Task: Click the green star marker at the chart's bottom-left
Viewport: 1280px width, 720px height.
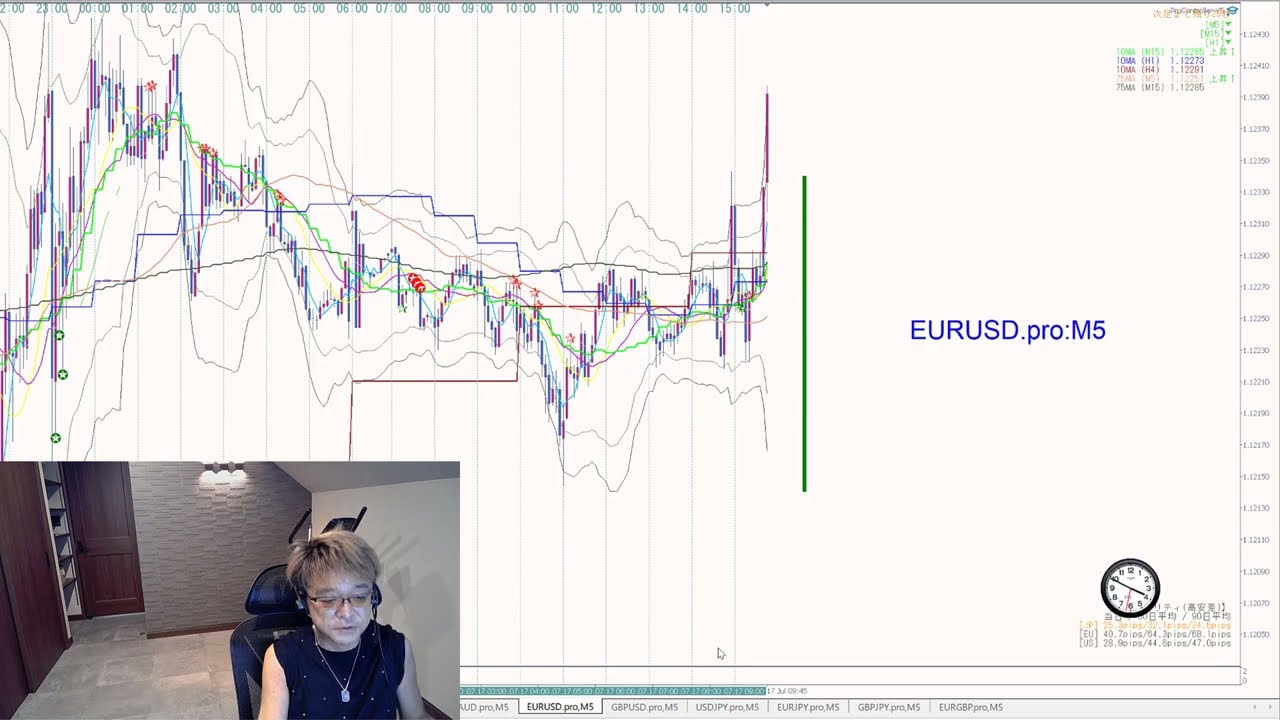Action: pyautogui.click(x=56, y=438)
